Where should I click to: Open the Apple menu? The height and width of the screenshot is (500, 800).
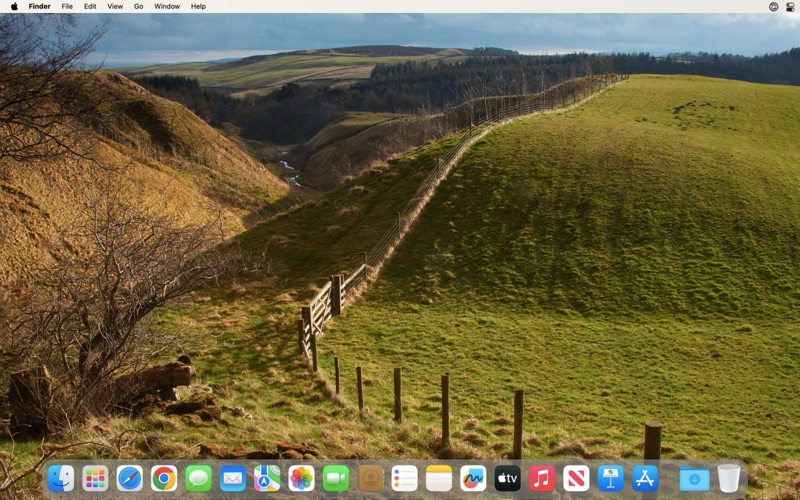point(14,6)
